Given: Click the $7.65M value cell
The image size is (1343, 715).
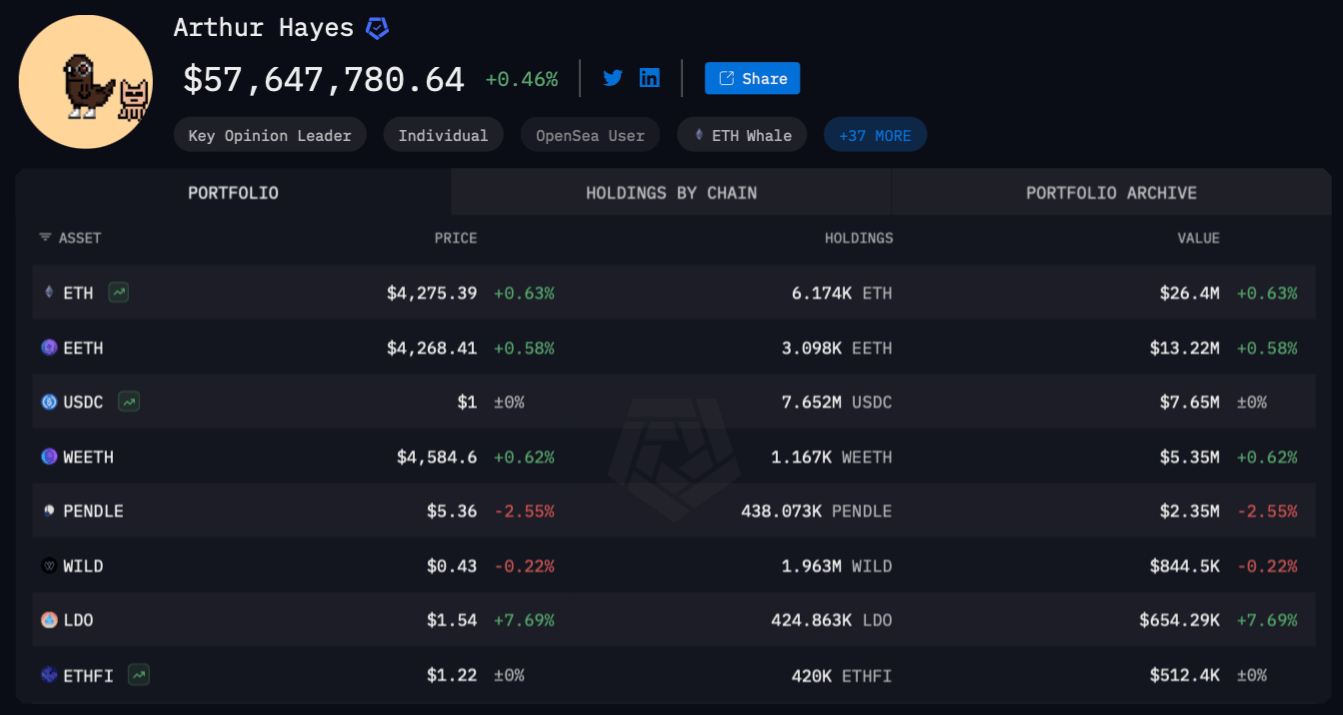Looking at the screenshot, I should tap(1190, 402).
